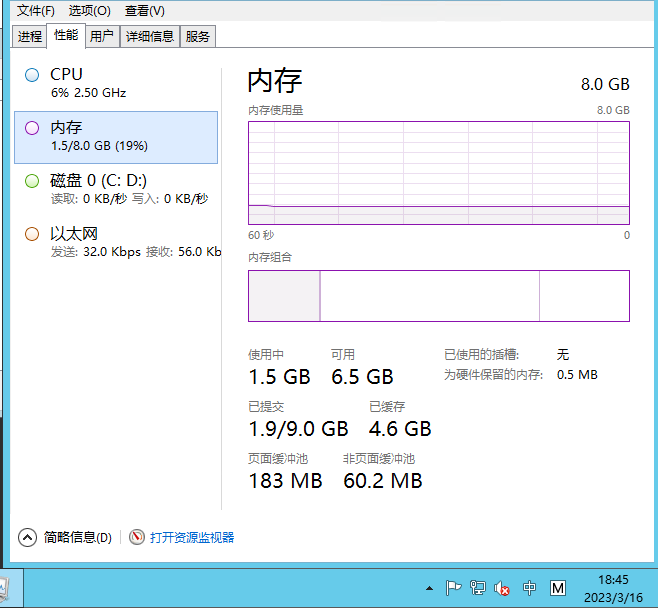This screenshot has height=608, width=658.
Task: Switch to the 进程 tab
Action: tap(30, 37)
